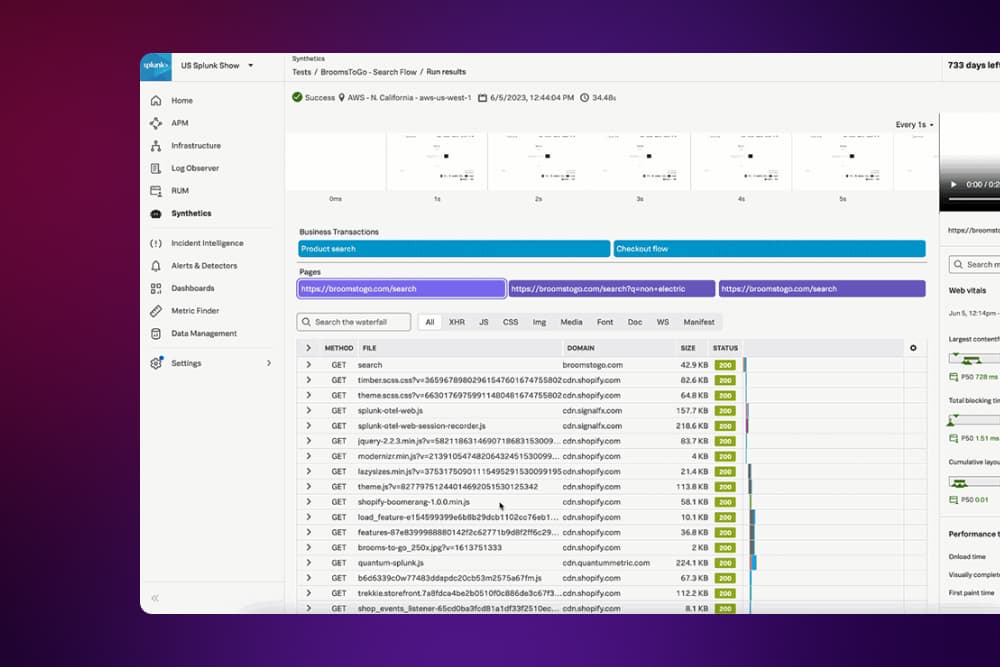Open the Every 1s interval dropdown
Viewport: 1000px width, 667px height.
tap(914, 125)
